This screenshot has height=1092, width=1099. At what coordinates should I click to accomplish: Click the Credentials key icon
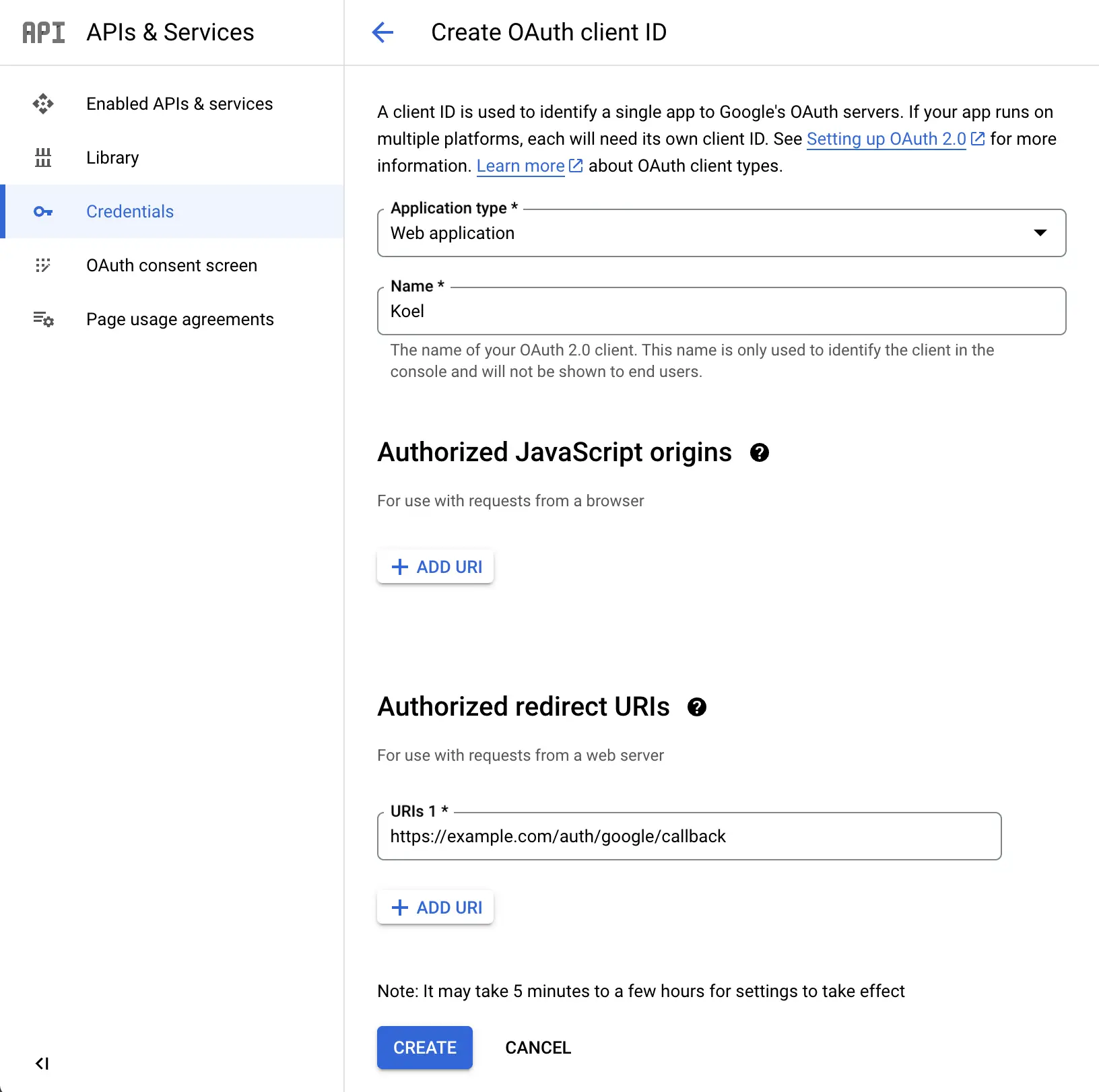[43, 211]
